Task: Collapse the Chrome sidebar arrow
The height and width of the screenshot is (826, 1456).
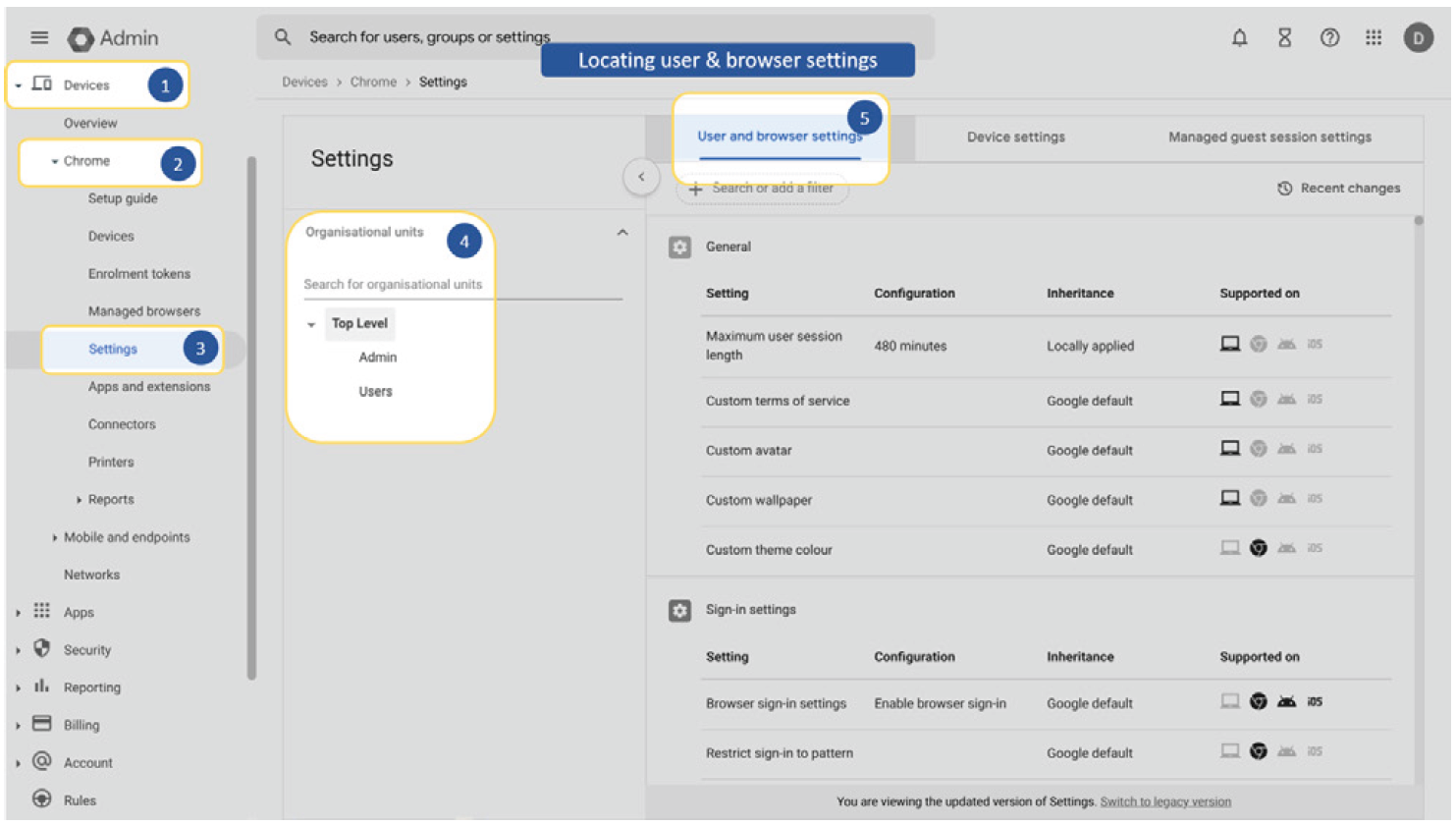Action: (x=55, y=161)
